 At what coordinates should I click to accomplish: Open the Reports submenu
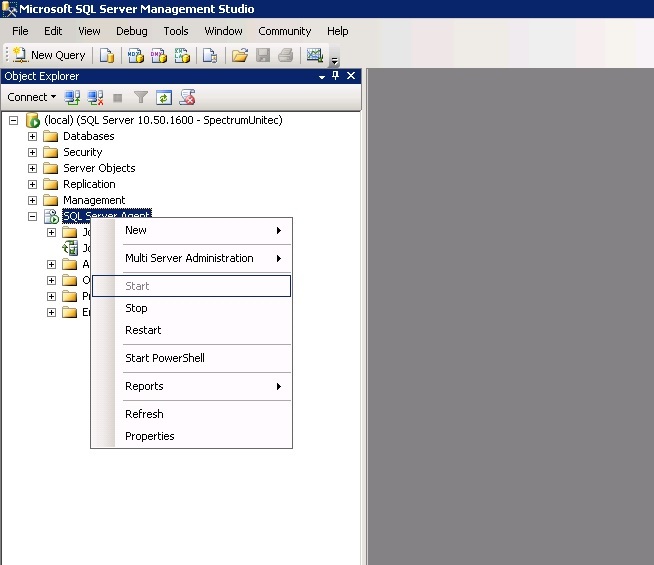pos(191,387)
